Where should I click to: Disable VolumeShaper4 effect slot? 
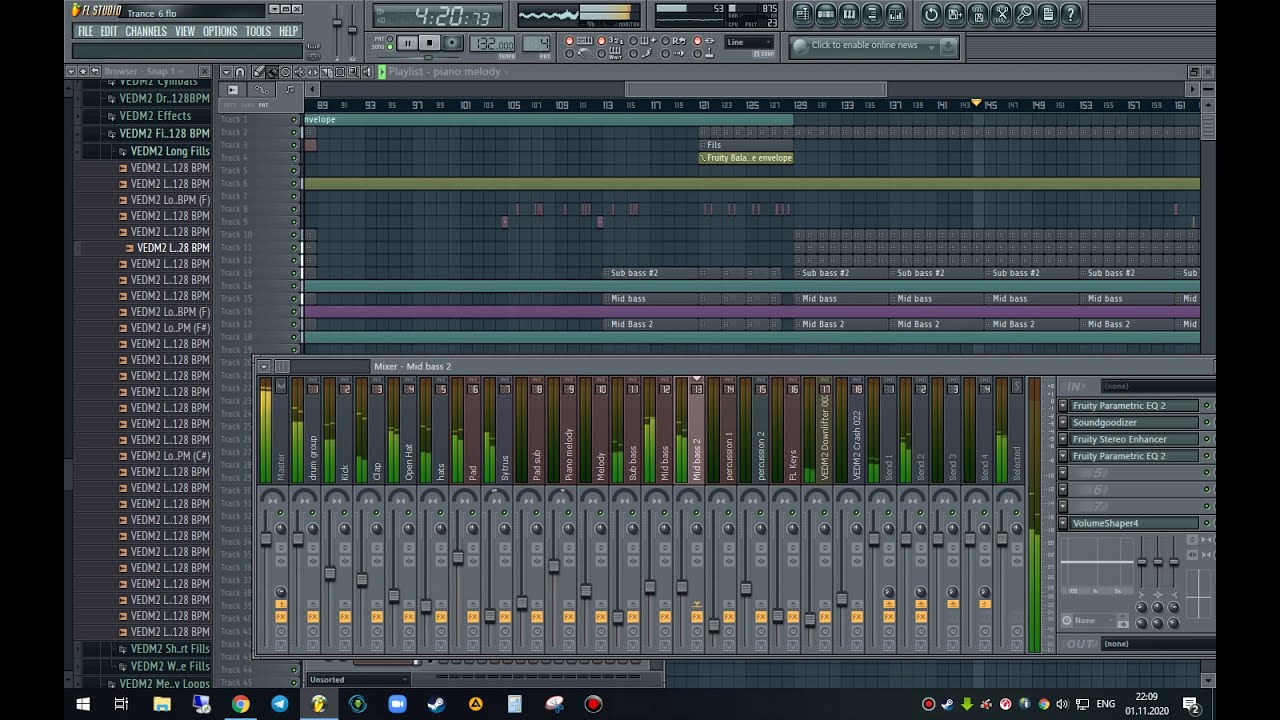click(1206, 523)
